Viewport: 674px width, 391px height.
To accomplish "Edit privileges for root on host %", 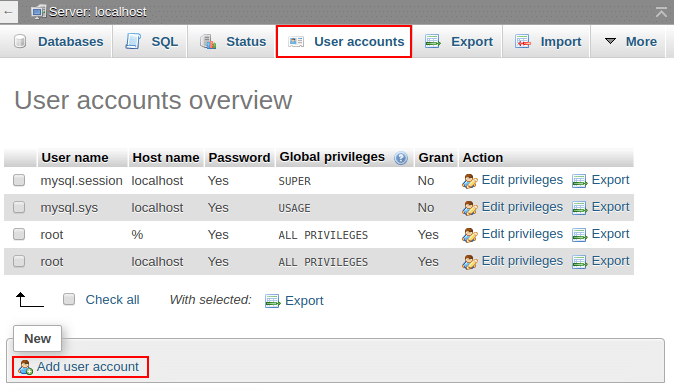I will tap(522, 234).
